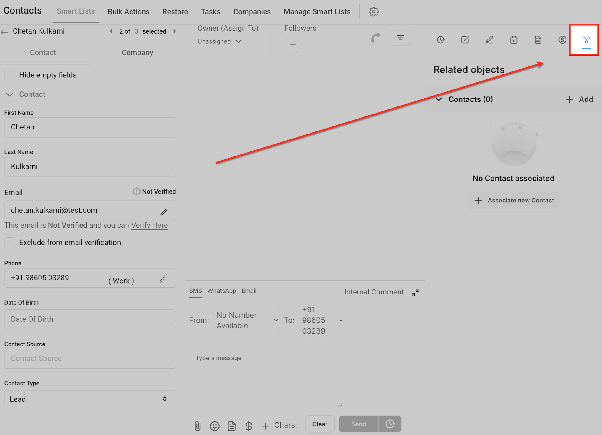Add a follower with the Followers button

click(293, 44)
